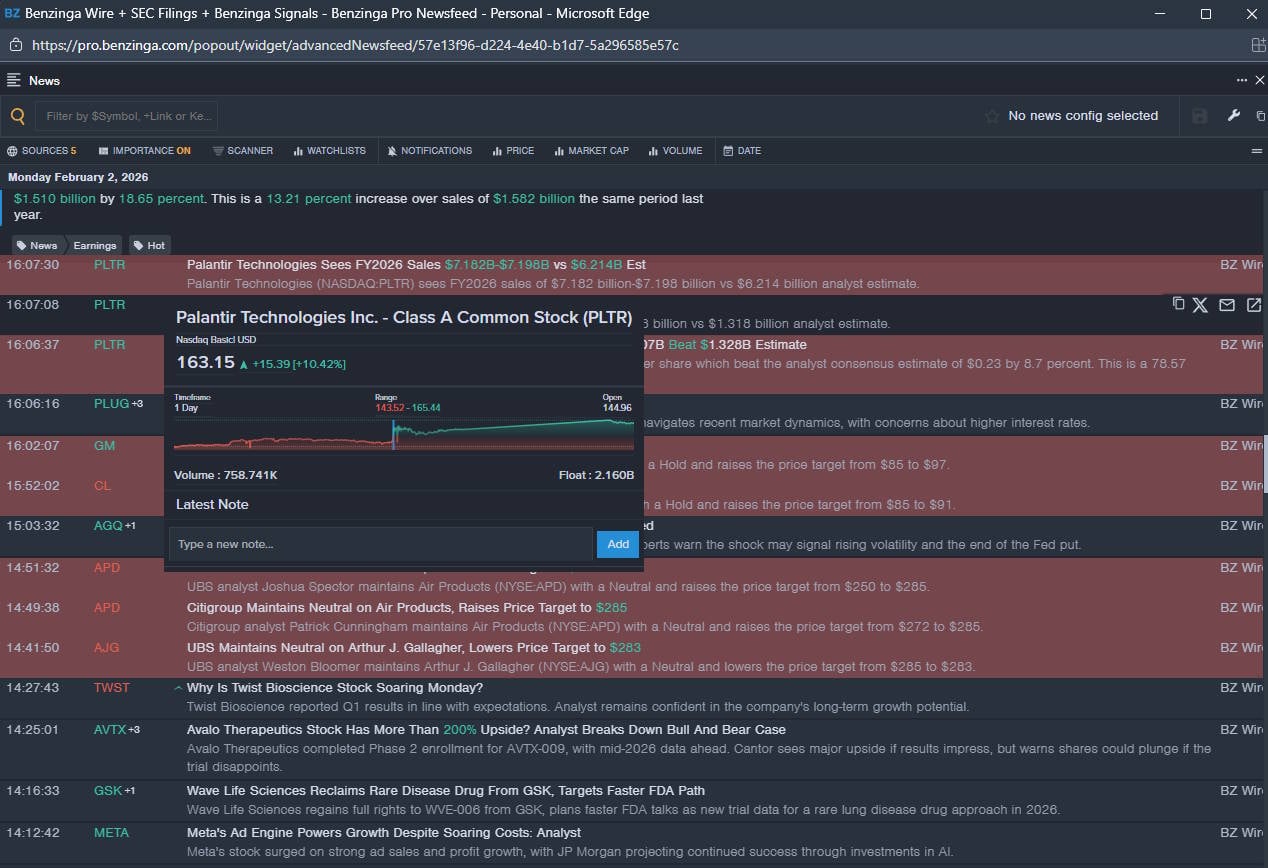
Task: Copy the PLTR story via copy icon
Action: [x=1178, y=304]
